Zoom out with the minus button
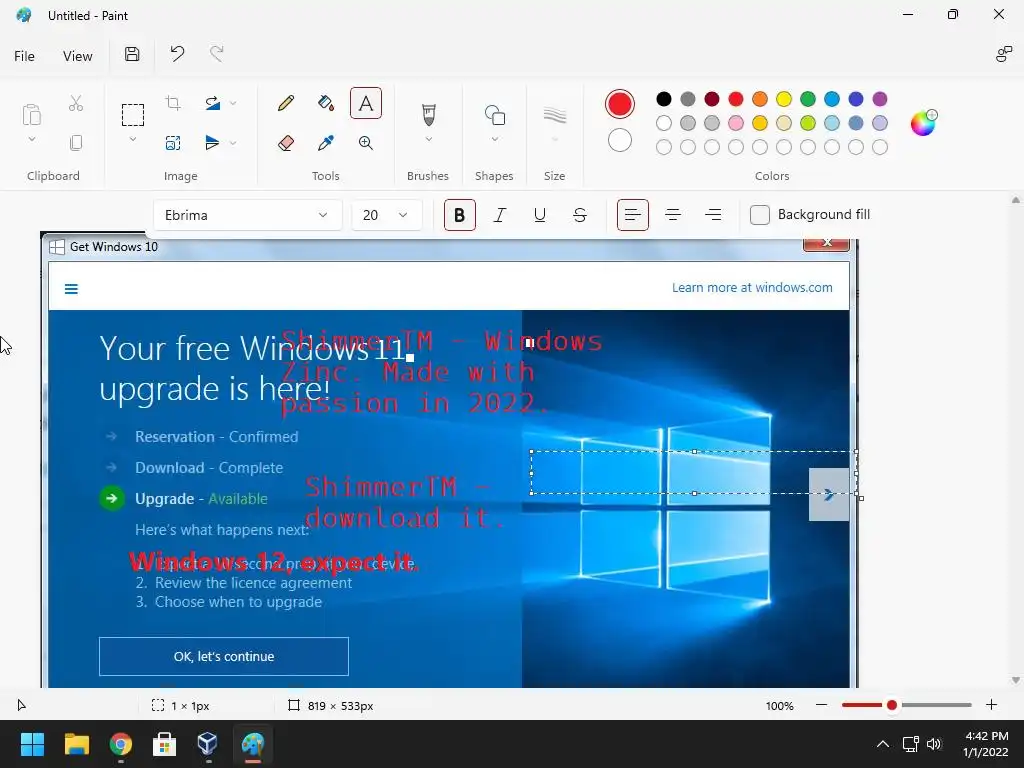The height and width of the screenshot is (768, 1024). pyautogui.click(x=822, y=705)
